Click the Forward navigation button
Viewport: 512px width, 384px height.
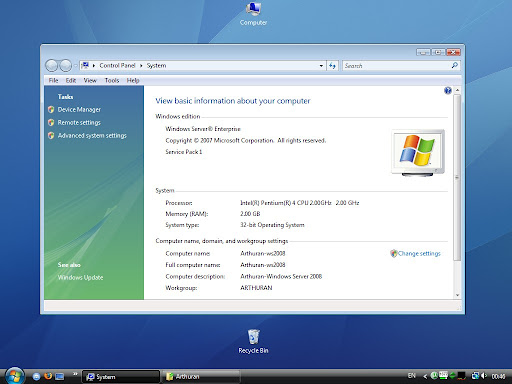[x=65, y=65]
